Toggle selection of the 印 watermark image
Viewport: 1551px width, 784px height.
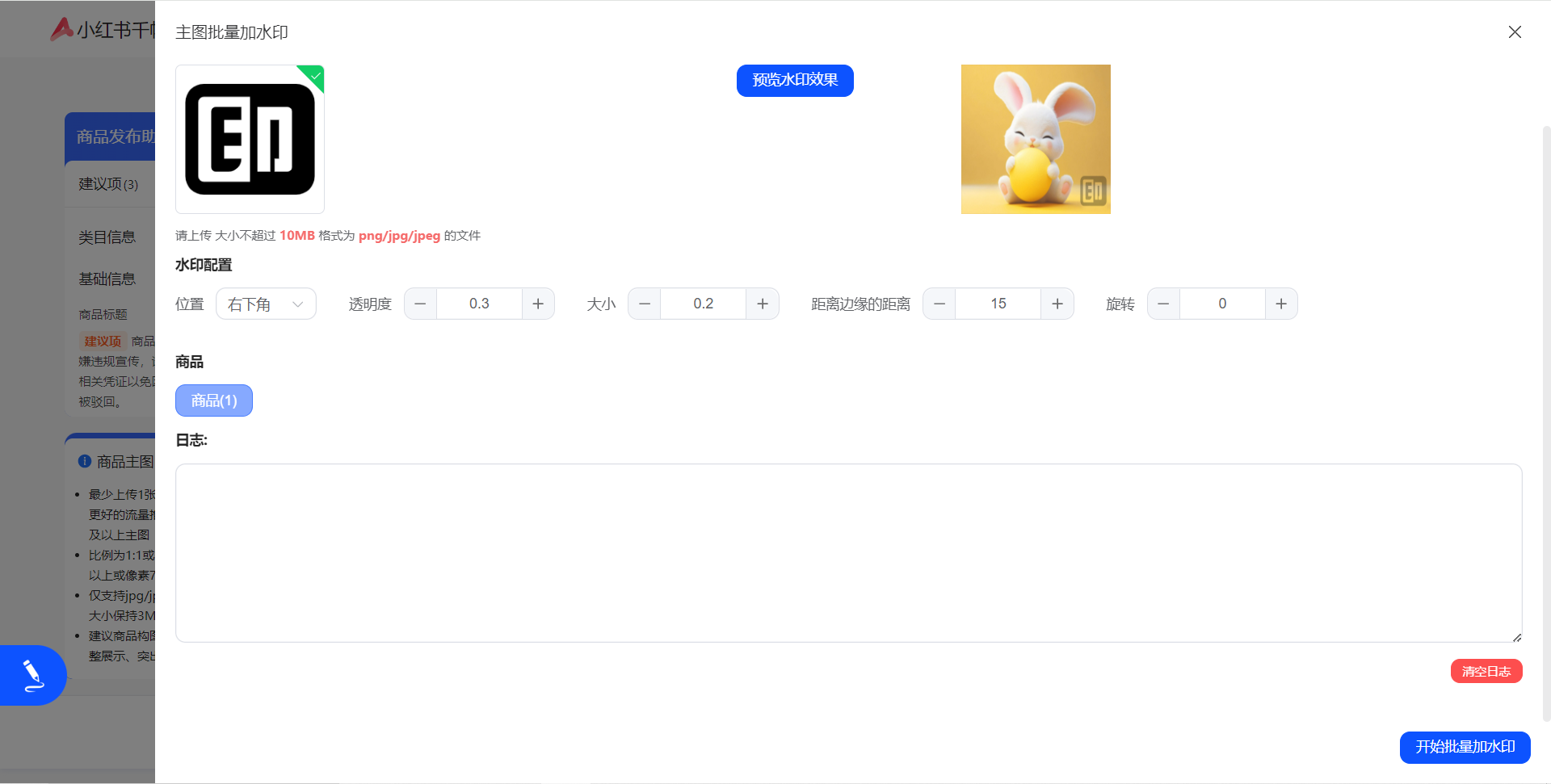(x=250, y=139)
